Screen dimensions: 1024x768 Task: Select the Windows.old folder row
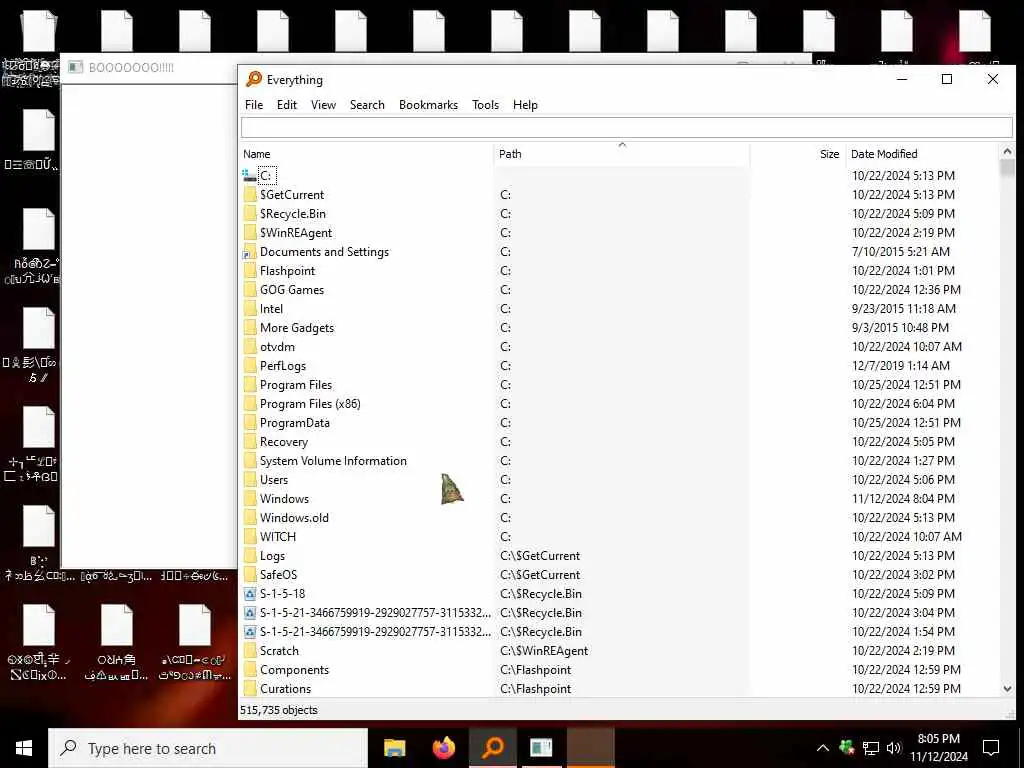pos(619,518)
